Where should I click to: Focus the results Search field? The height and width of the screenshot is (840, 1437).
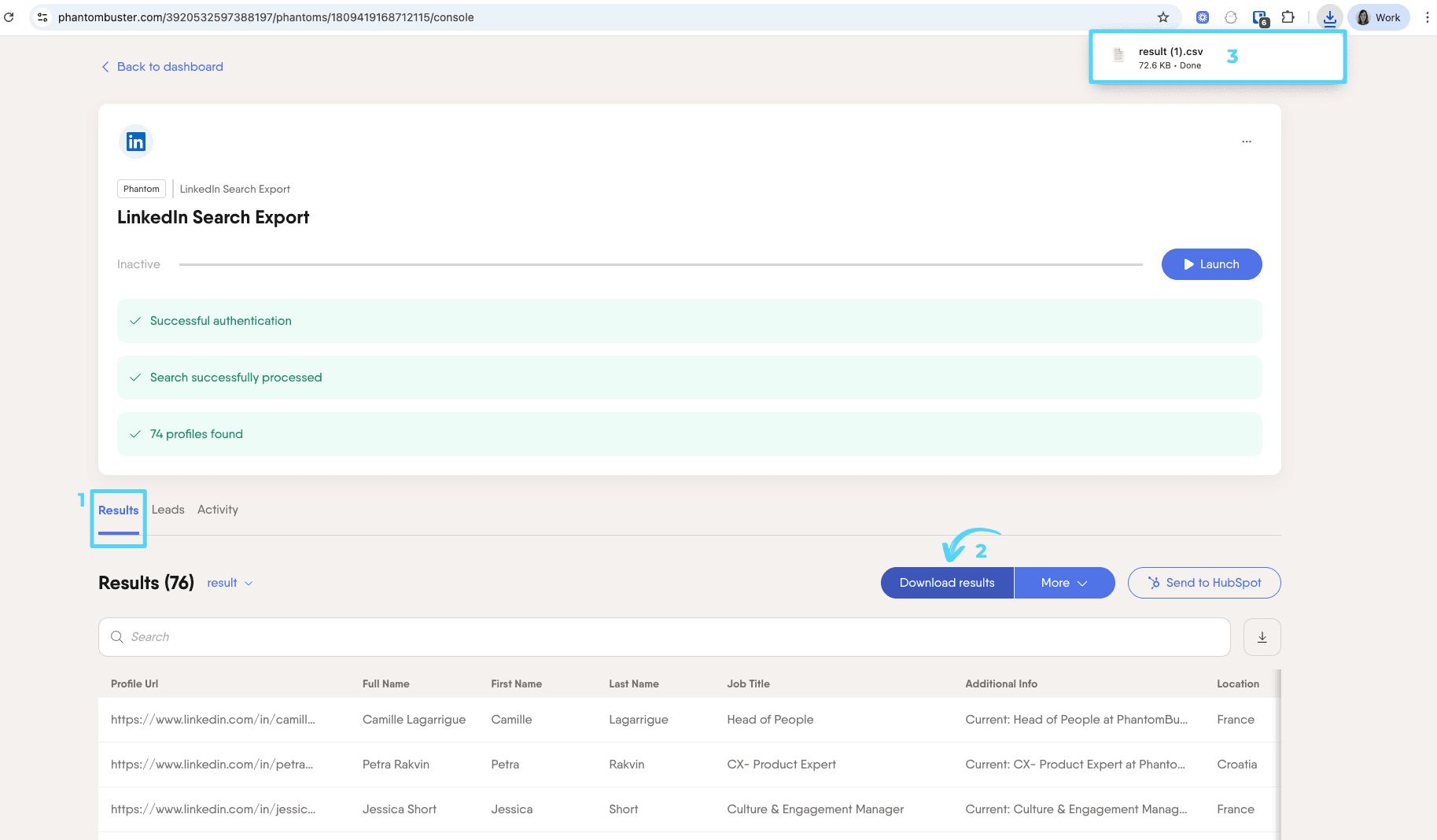click(665, 637)
